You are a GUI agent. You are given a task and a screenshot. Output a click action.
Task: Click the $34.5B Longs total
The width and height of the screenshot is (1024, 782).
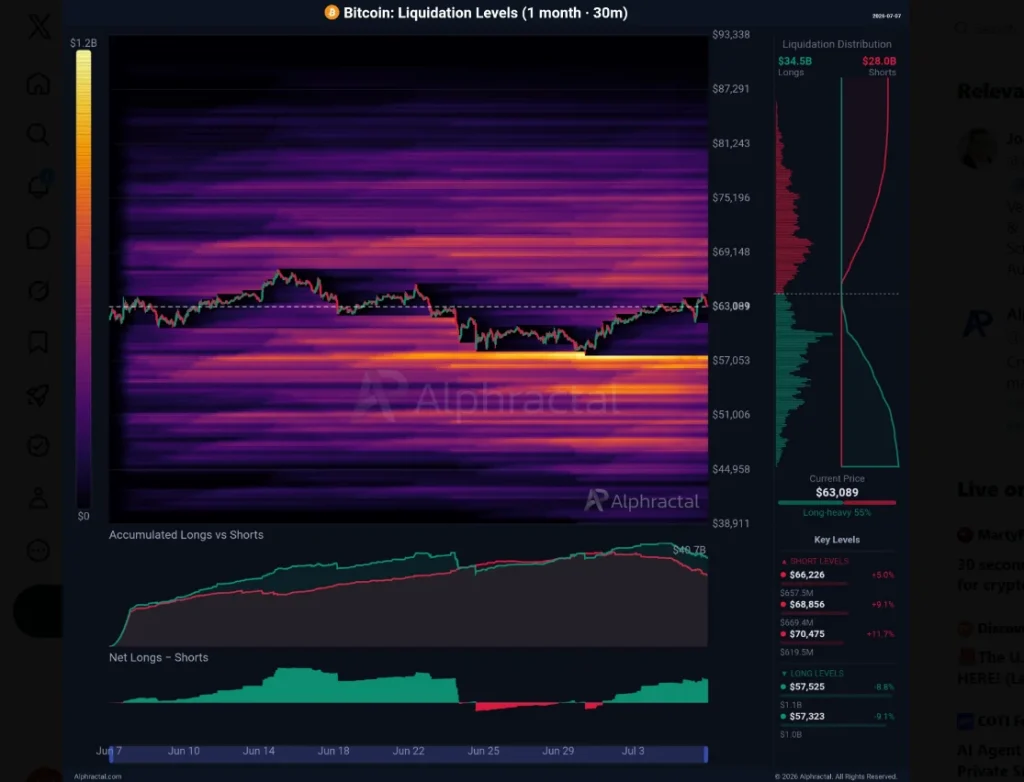795,61
